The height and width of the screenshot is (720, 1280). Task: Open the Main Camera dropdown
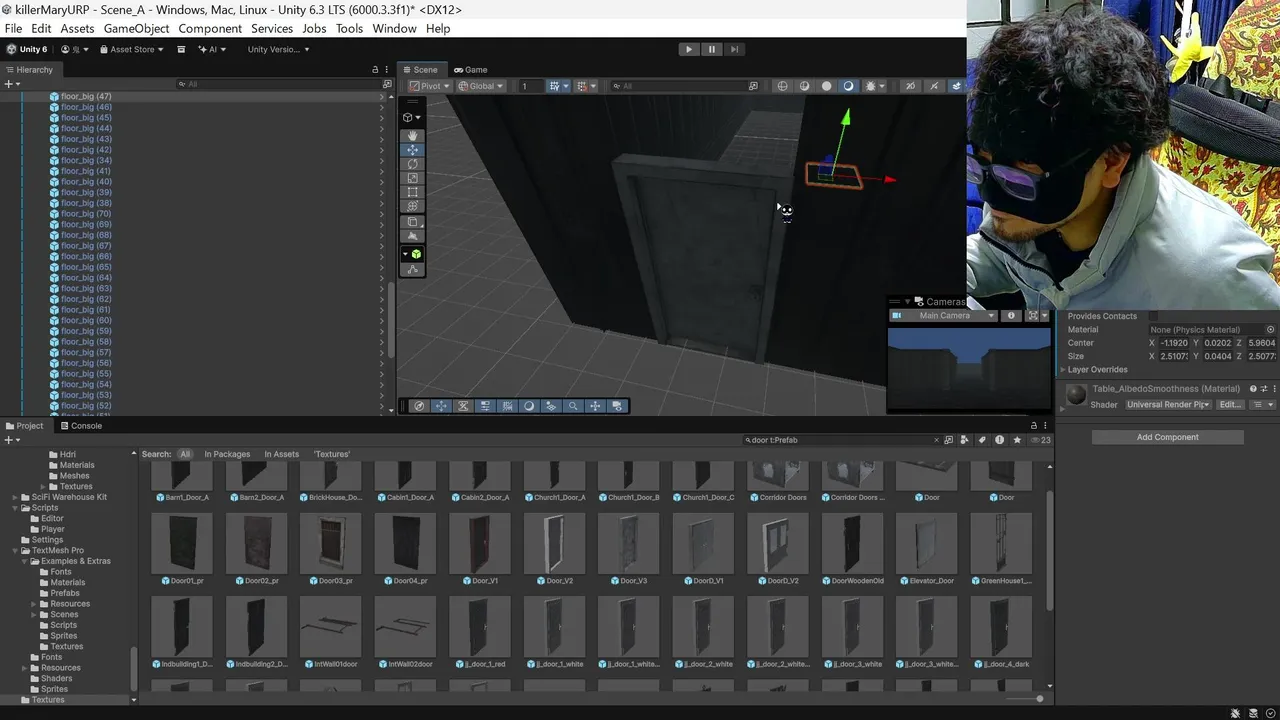coord(944,316)
